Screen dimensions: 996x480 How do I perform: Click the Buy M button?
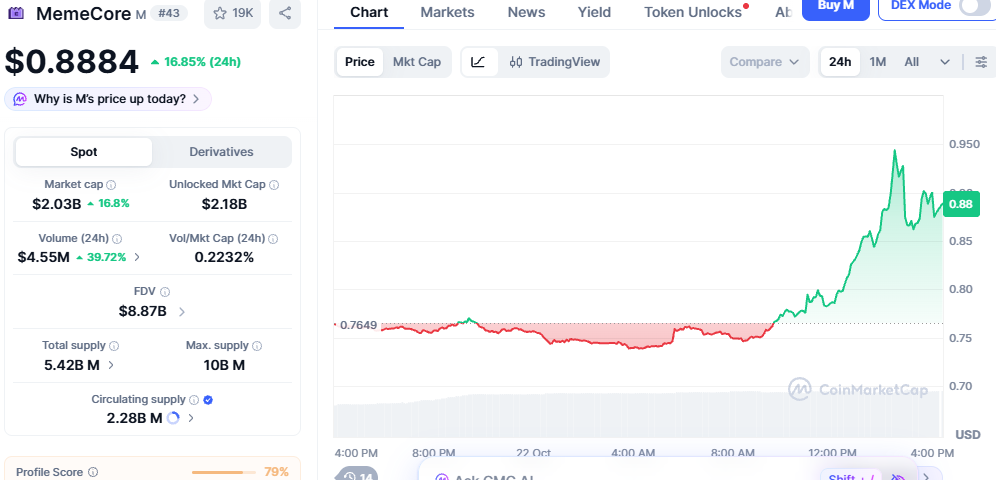click(835, 8)
